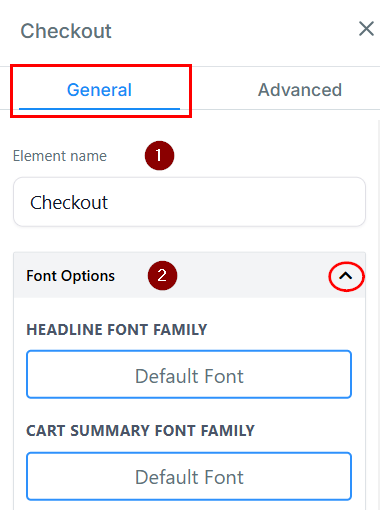The width and height of the screenshot is (380, 510).
Task: Click the blue underline below General
Action: [99, 109]
